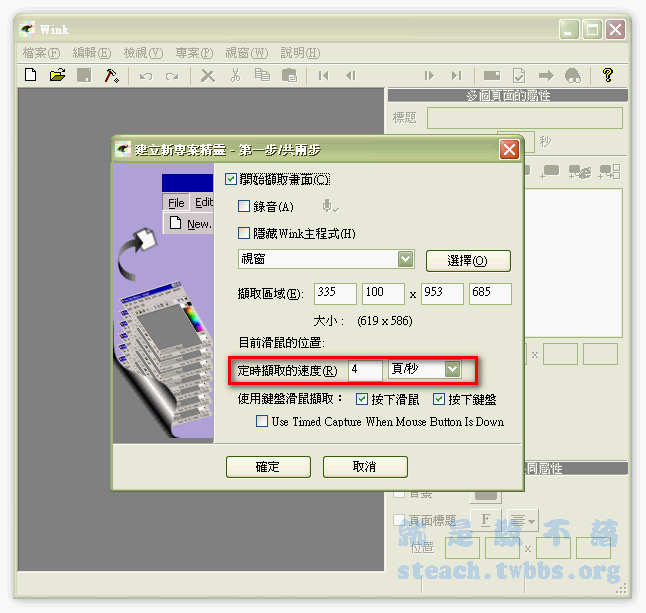Click the View rendered output icon
This screenshot has width=646, height=613.
pyautogui.click(x=519, y=75)
